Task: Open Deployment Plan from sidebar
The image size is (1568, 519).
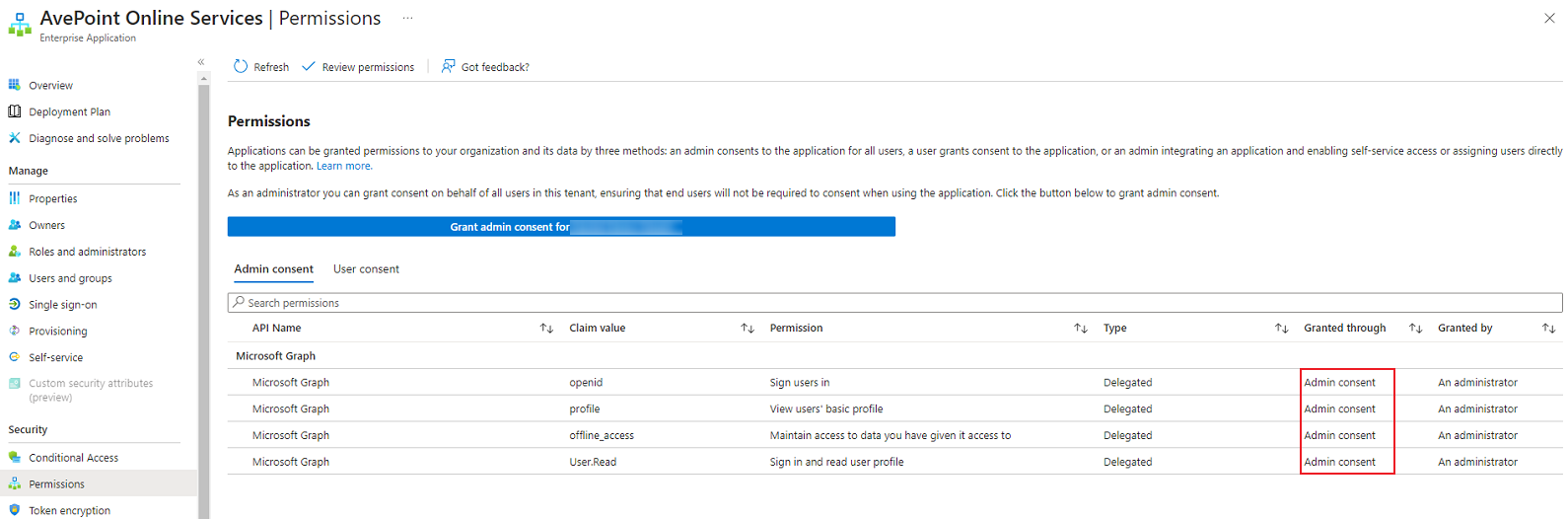Action: point(69,112)
